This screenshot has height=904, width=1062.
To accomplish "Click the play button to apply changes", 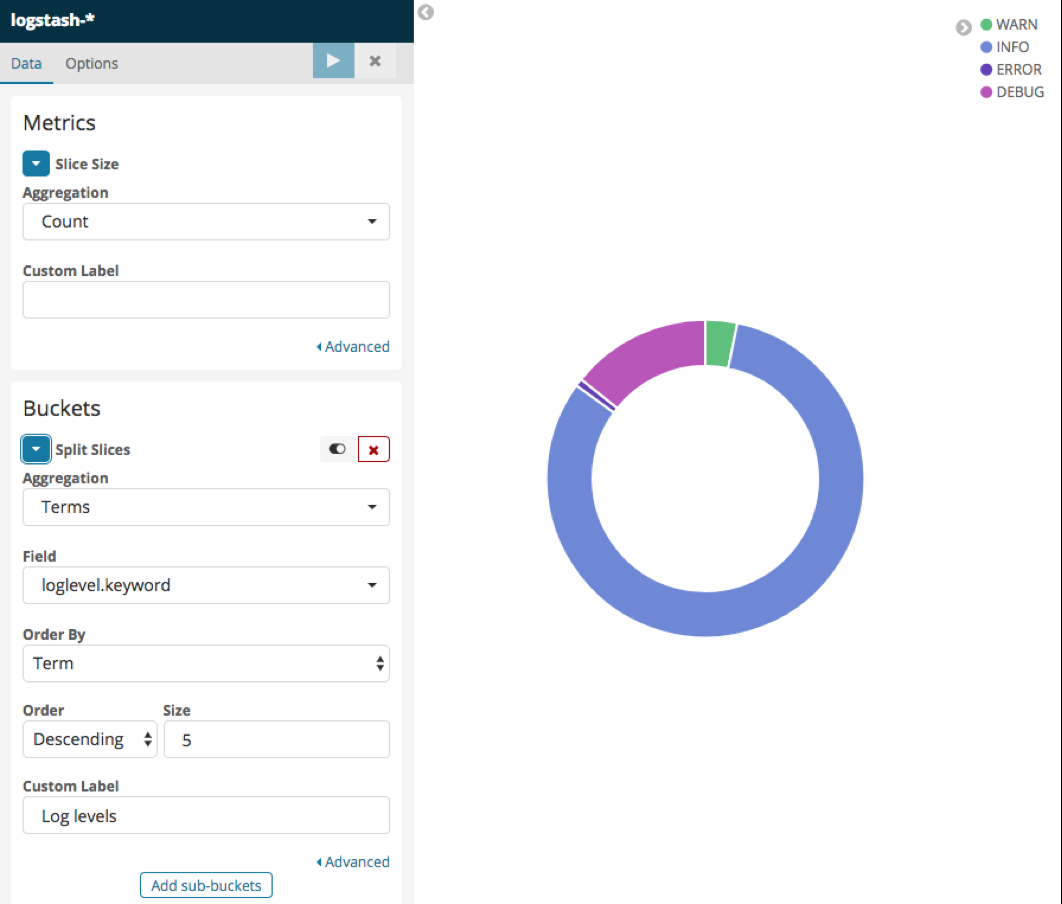I will (333, 61).
